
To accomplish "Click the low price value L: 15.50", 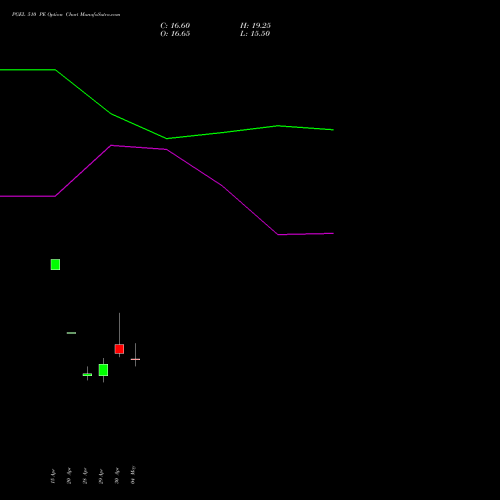I will (255, 34).
